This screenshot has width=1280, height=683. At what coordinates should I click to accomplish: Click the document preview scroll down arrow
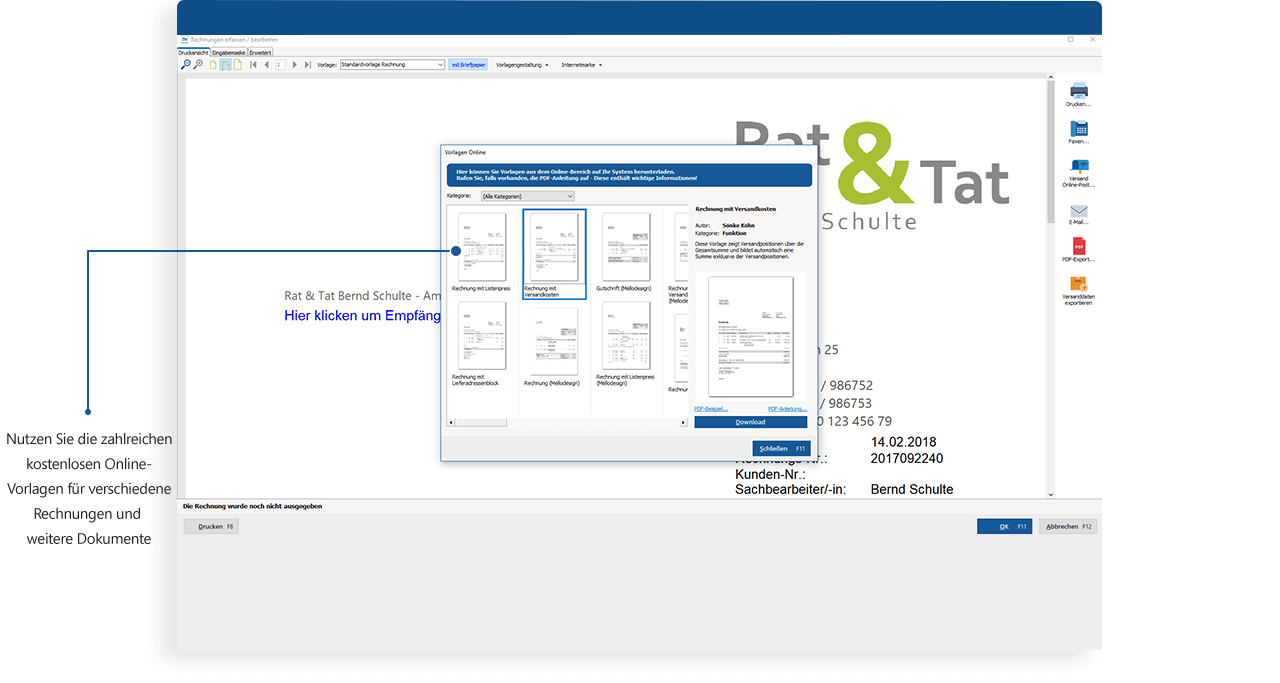pyautogui.click(x=1050, y=494)
